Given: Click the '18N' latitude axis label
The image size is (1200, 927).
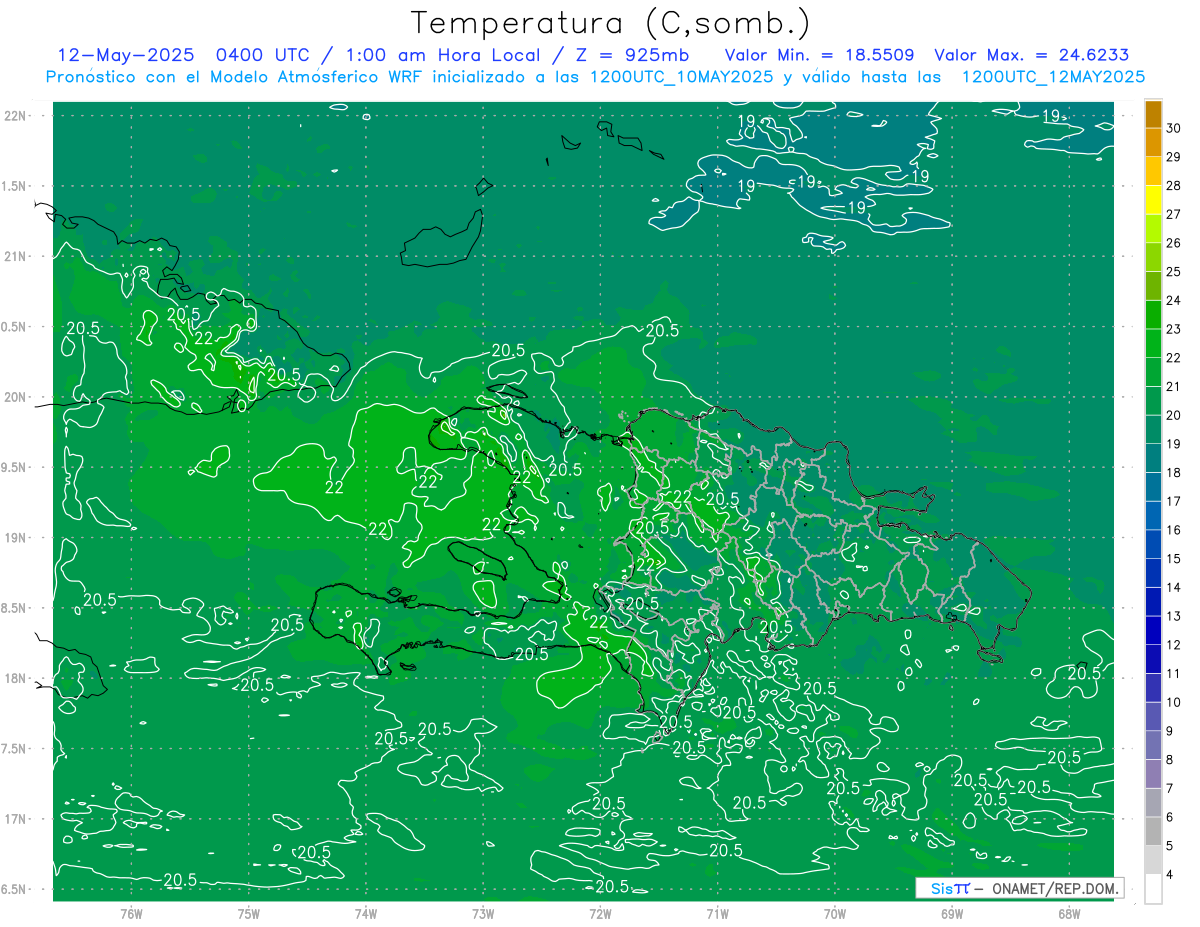Looking at the screenshot, I should coord(14,678).
